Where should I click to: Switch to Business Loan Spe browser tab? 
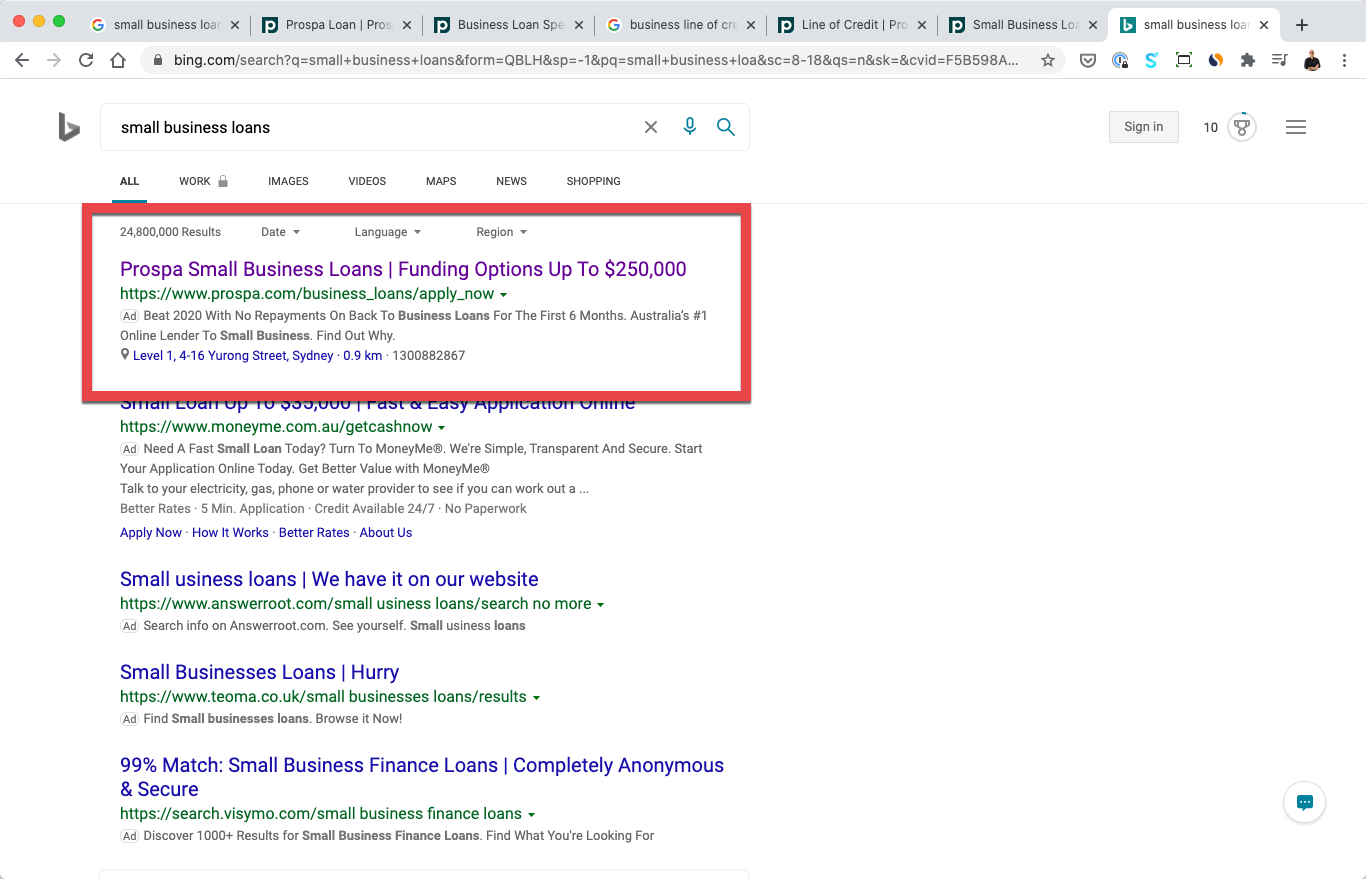point(508,25)
